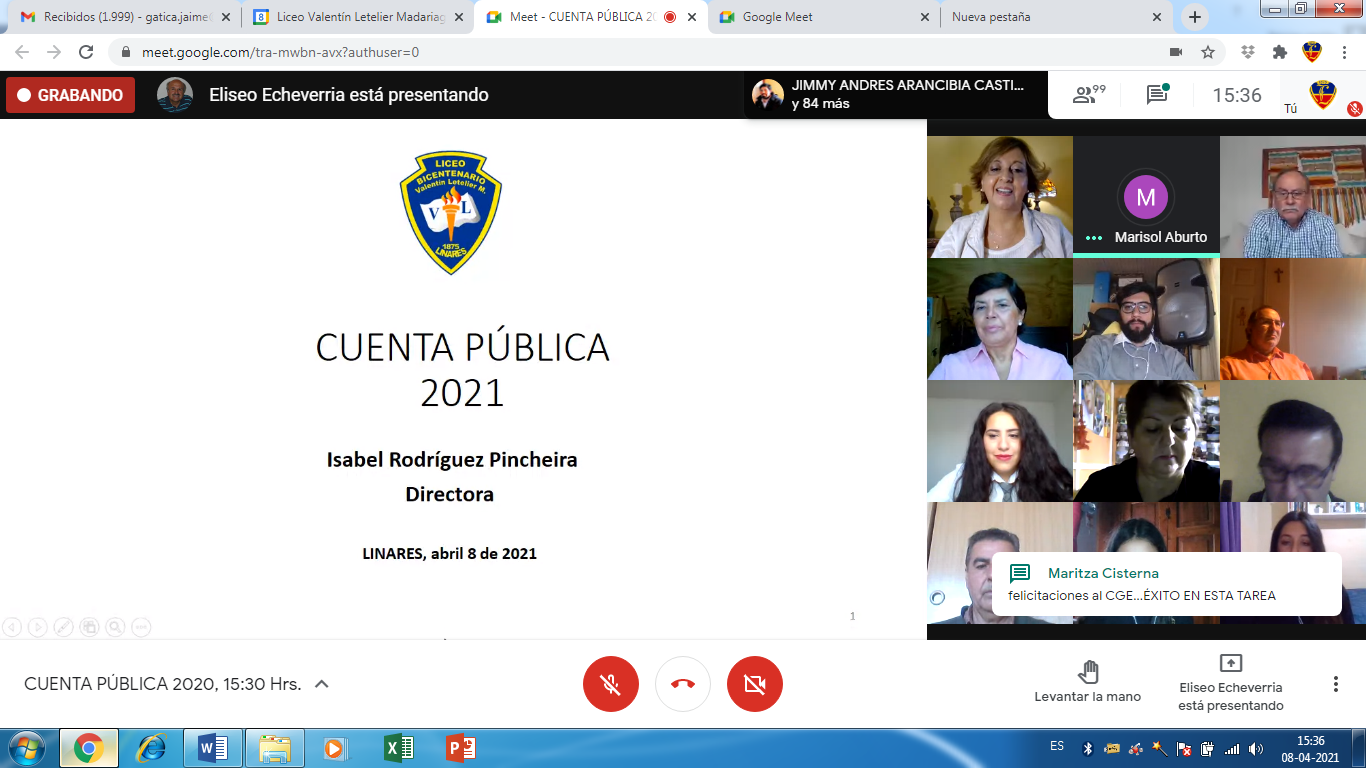Screen dimensions: 1366x768
Task: Open the network signal tray icon
Action: (1232, 748)
